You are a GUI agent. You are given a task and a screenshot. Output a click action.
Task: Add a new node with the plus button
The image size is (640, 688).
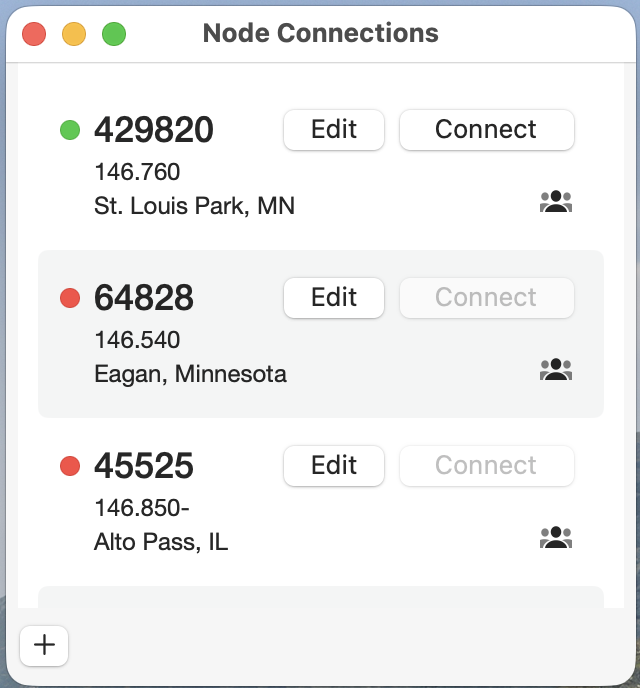pyautogui.click(x=44, y=645)
